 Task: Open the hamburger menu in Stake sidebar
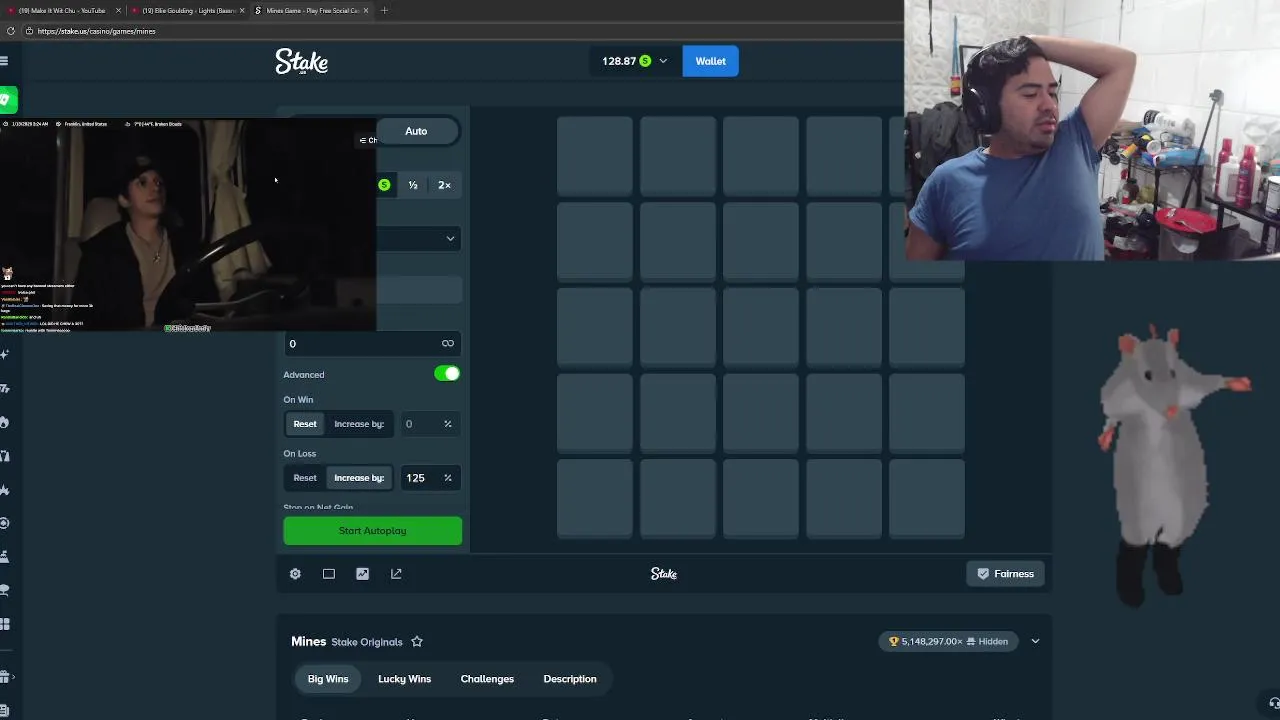[4, 61]
